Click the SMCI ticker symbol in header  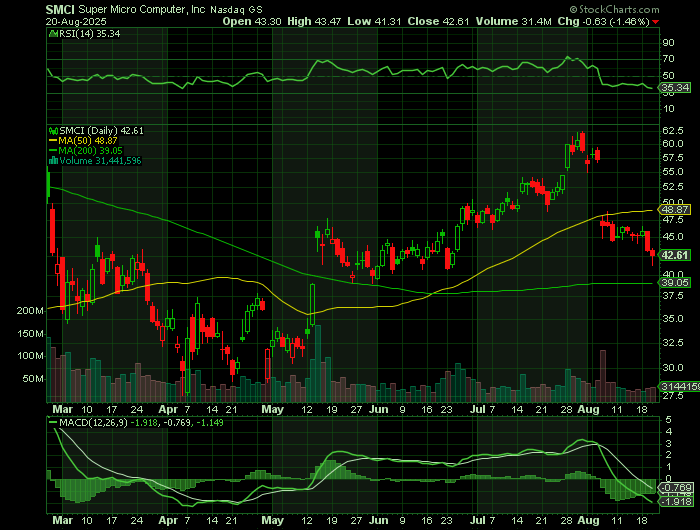point(60,9)
